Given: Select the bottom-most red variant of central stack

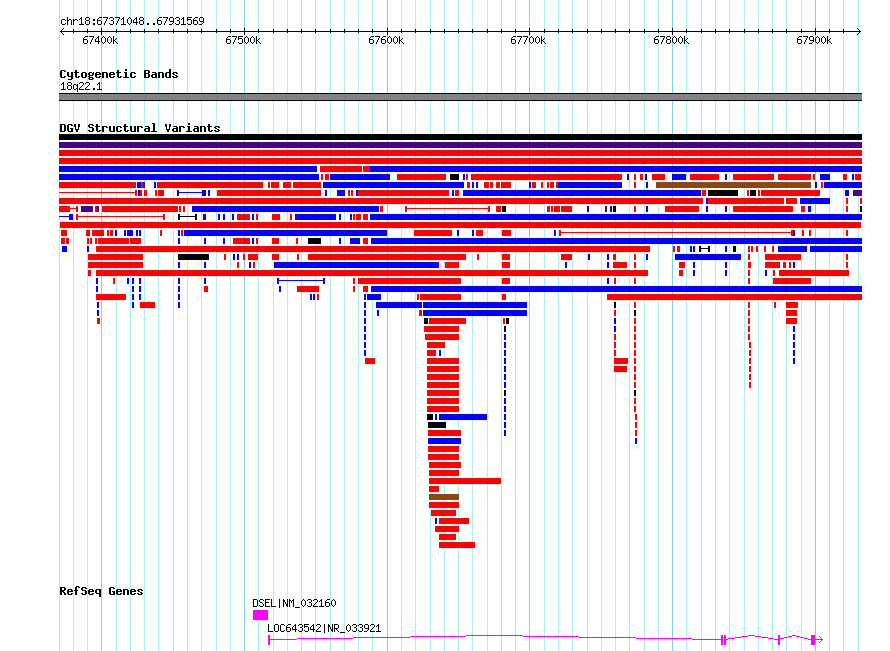Looking at the screenshot, I should coord(457,545).
